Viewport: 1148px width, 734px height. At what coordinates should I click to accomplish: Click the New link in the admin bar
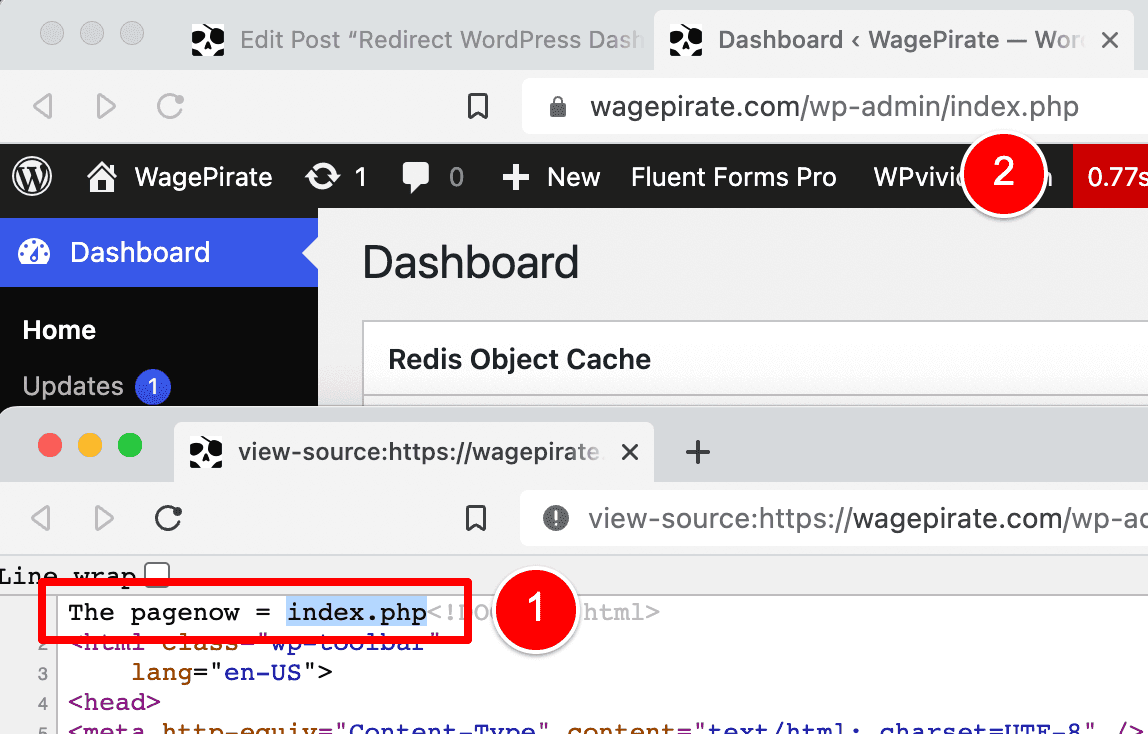[574, 177]
